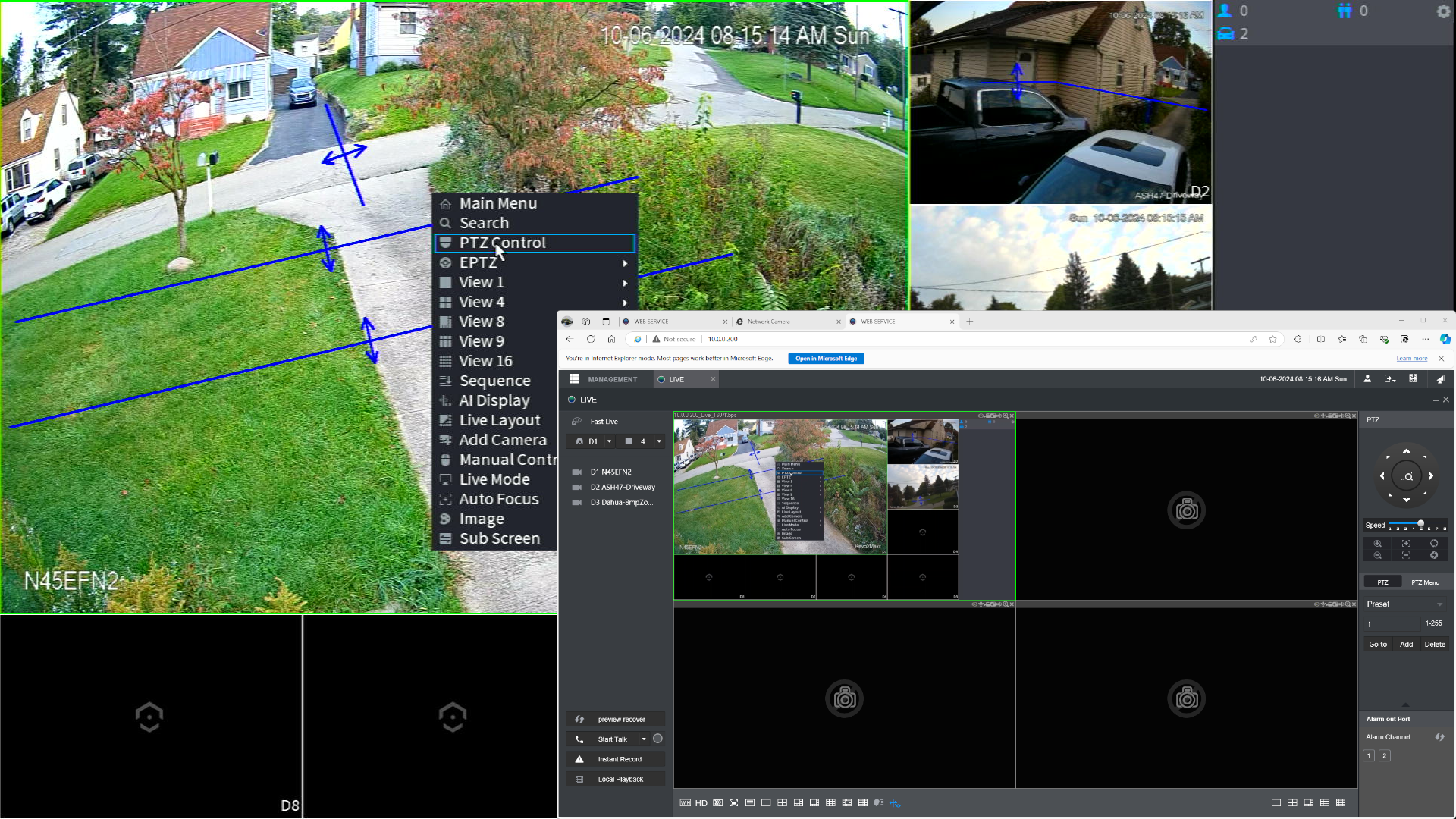This screenshot has height=819, width=1456.
Task: Click the Add preset button
Action: (1407, 645)
